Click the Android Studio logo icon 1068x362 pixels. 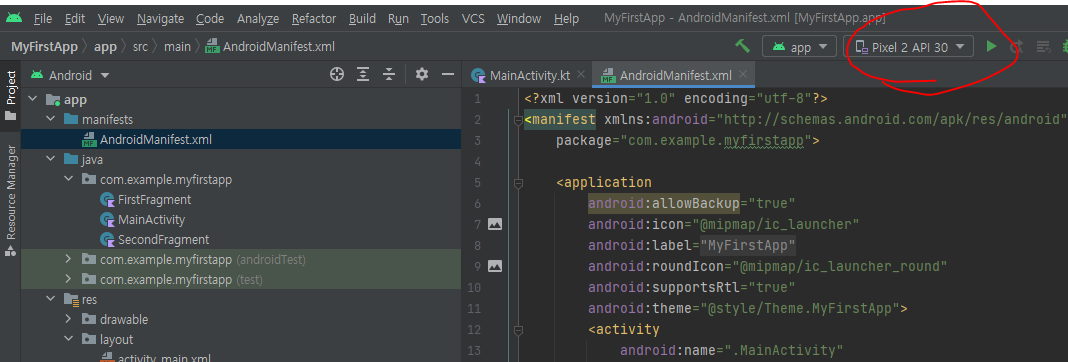click(13, 18)
